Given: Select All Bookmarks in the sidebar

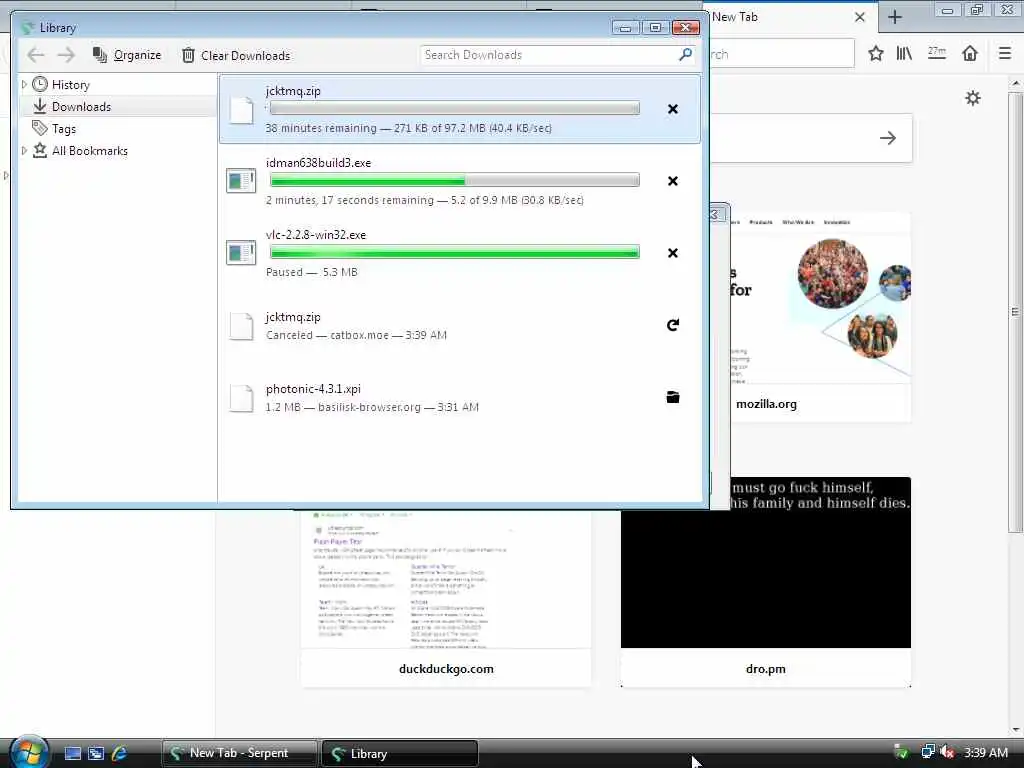Looking at the screenshot, I should click(89, 151).
